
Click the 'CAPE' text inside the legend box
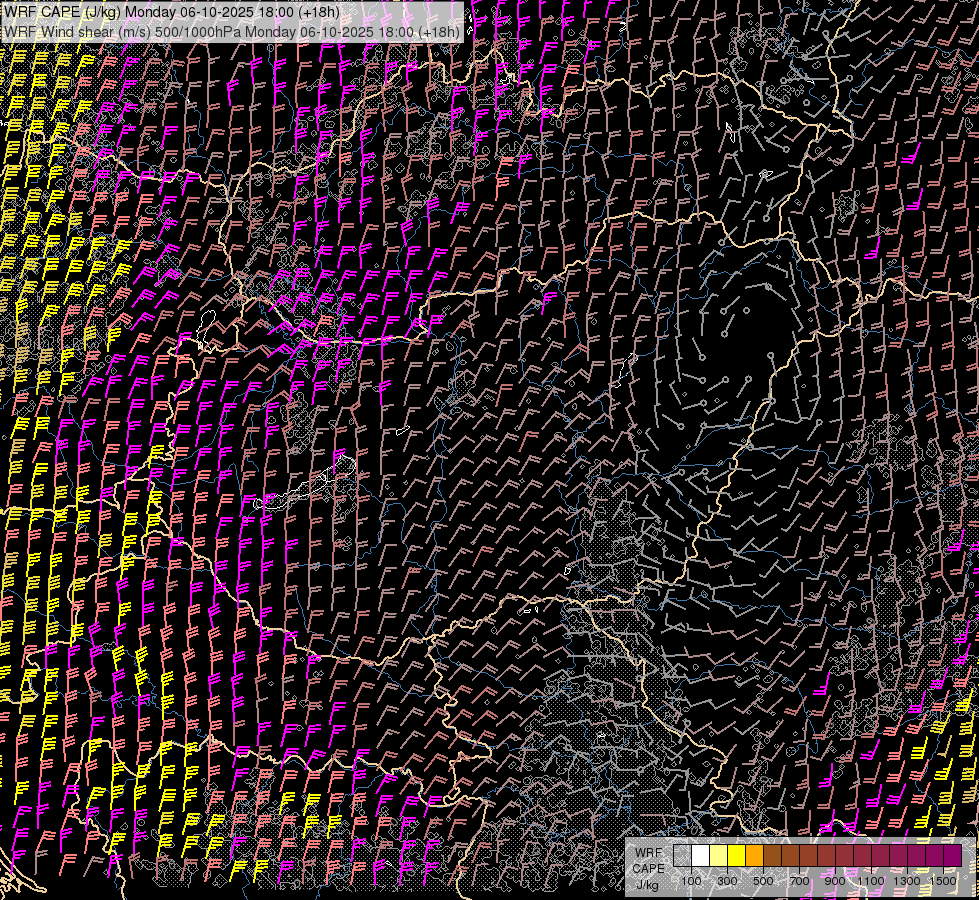coord(648,868)
